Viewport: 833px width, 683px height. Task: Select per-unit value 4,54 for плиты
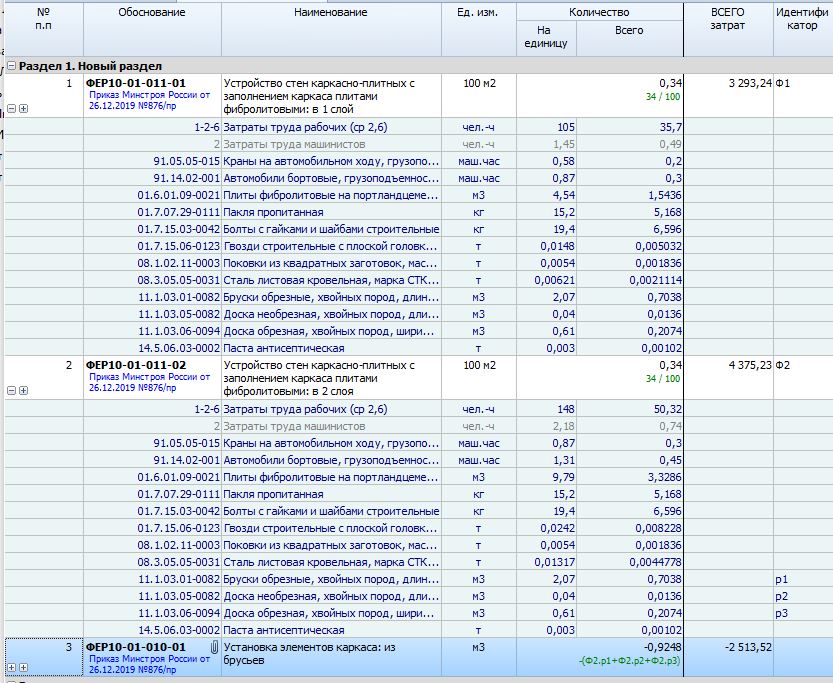click(564, 195)
